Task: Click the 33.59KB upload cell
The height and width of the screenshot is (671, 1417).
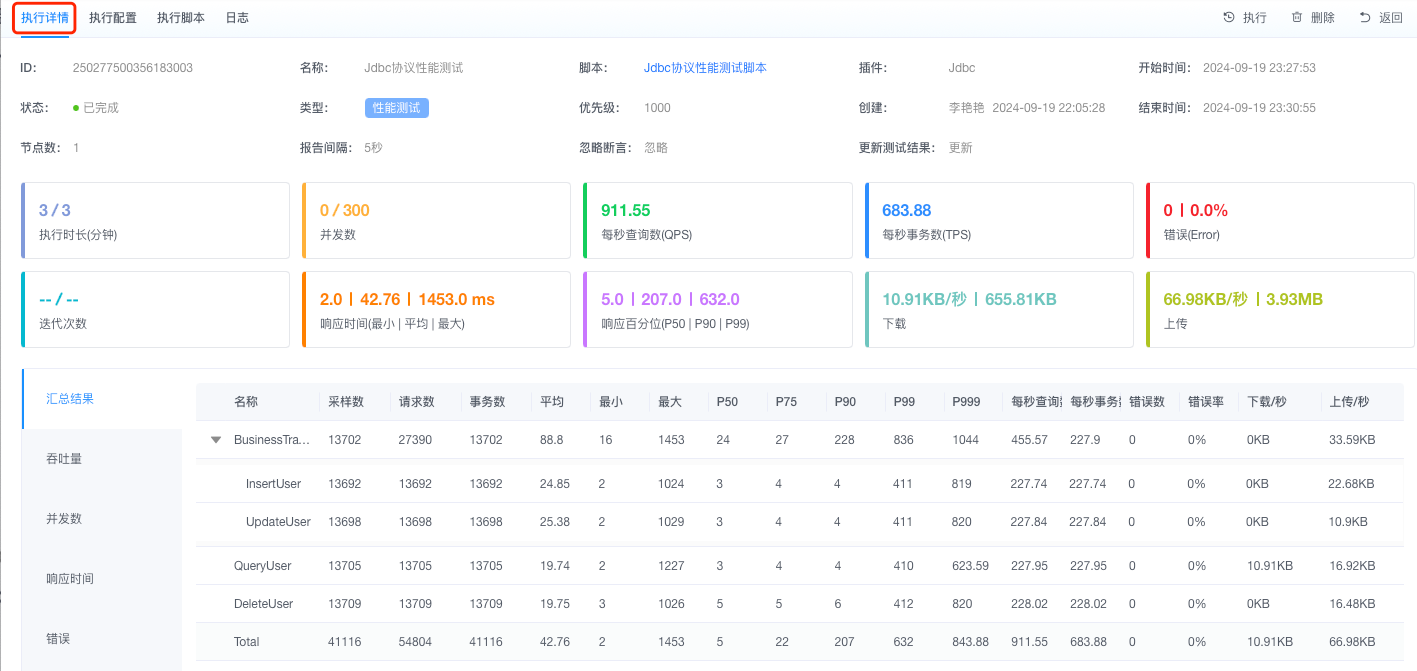Action: tap(1352, 440)
